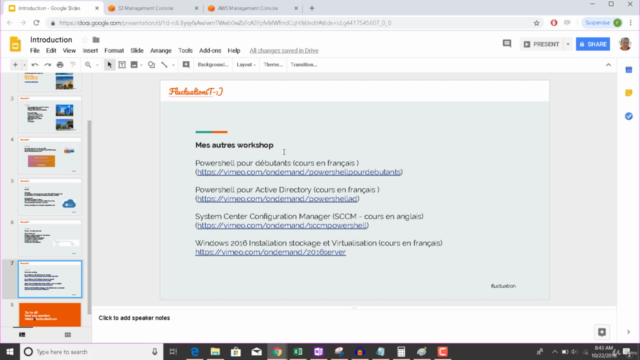Open the Arrange menu
Screen dimensions: 640x360
[161, 51]
